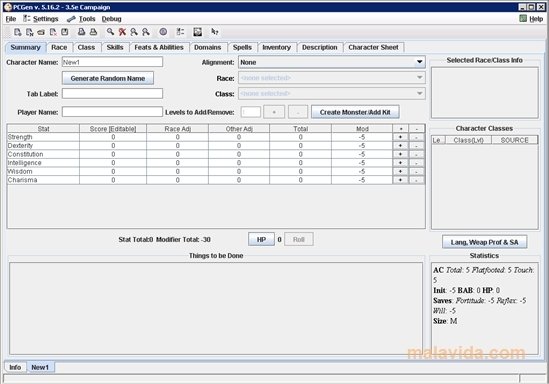Image resolution: width=549 pixels, height=384 pixels.
Task: Click the Class(Lvl) column header
Action: point(468,140)
